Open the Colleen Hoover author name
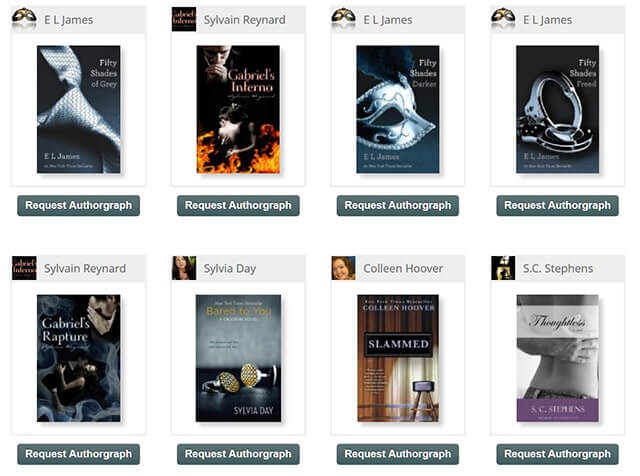Image resolution: width=640 pixels, height=476 pixels. (x=403, y=268)
